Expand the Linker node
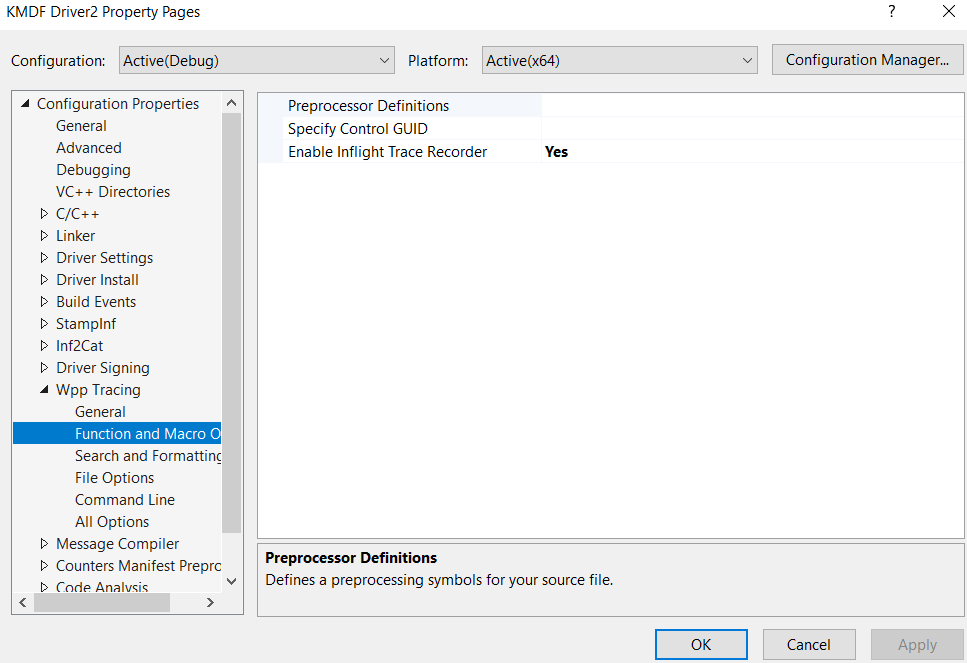The image size is (967, 663). [x=45, y=235]
